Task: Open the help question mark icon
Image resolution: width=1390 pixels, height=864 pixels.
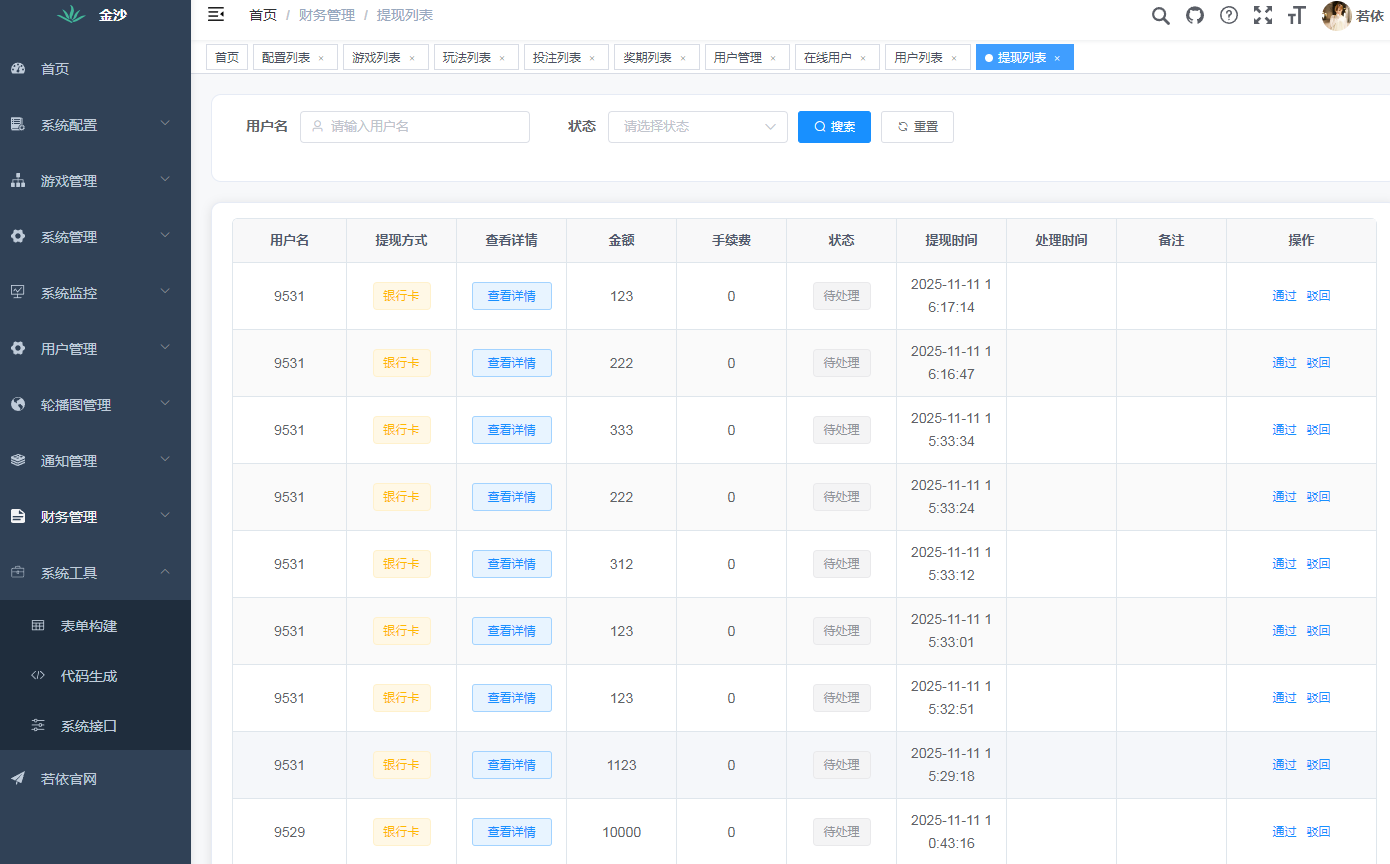Action: 1228,16
